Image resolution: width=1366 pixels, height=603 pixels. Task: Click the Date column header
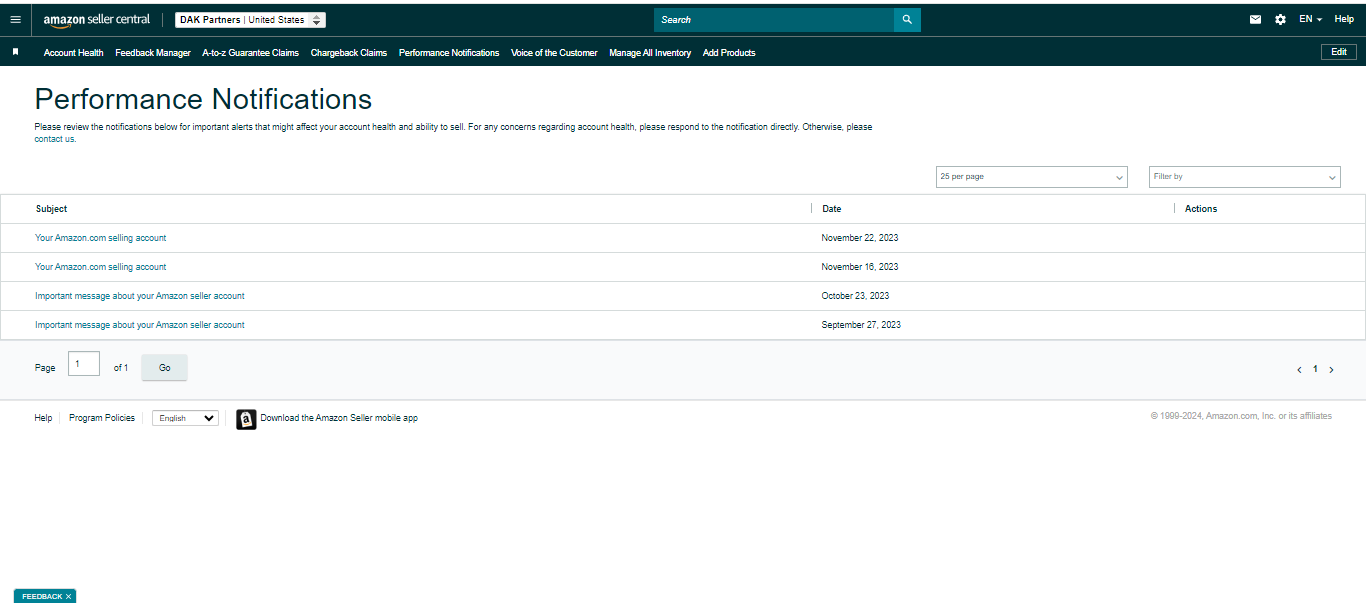click(832, 209)
